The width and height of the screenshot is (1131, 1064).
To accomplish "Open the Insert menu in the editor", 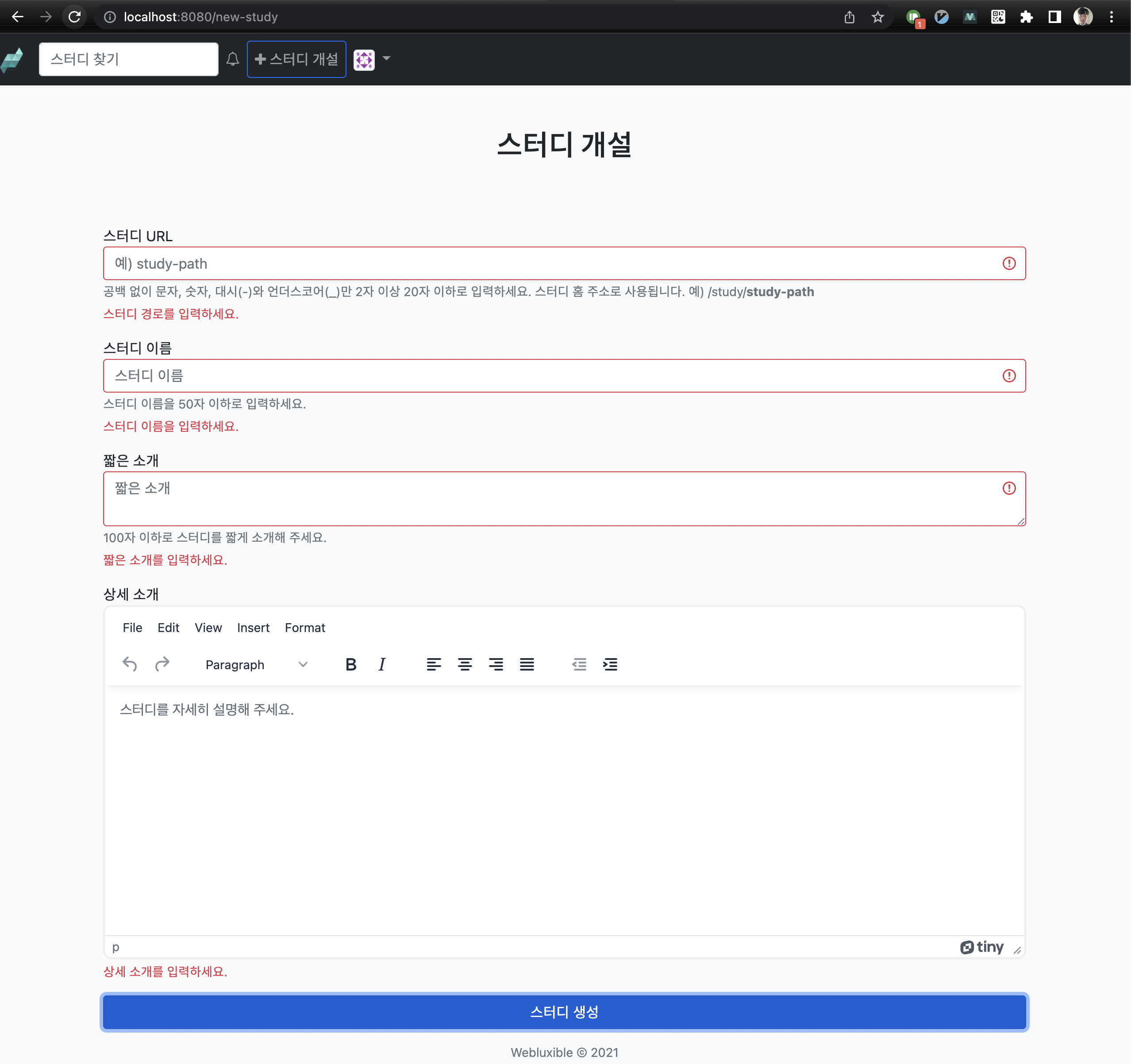I will tap(253, 628).
